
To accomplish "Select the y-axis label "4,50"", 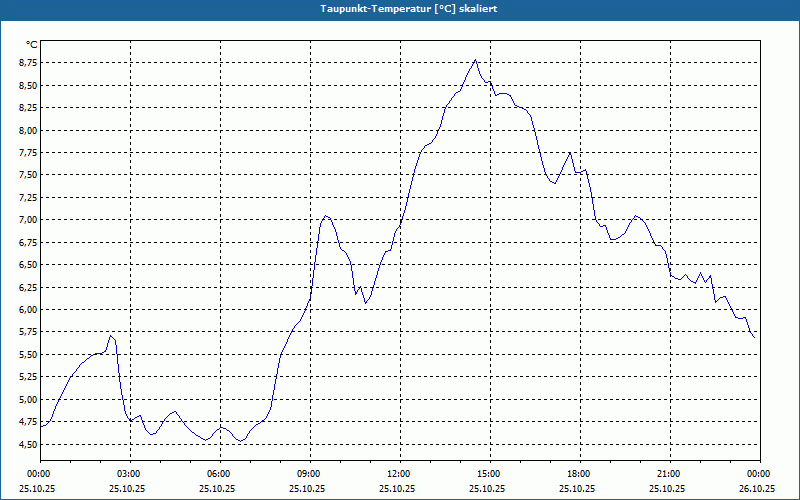I will pos(28,444).
